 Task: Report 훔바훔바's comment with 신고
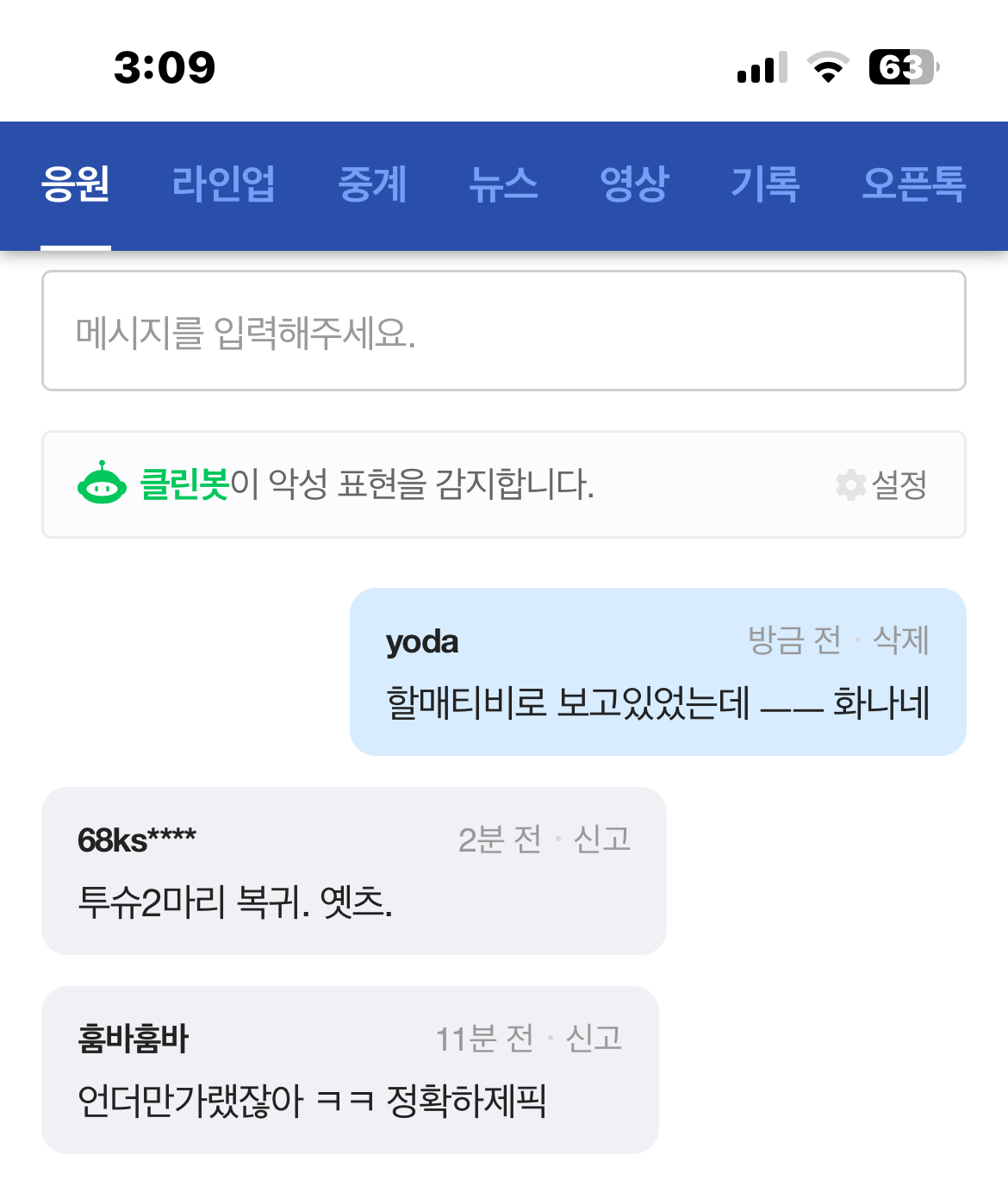[x=594, y=1039]
